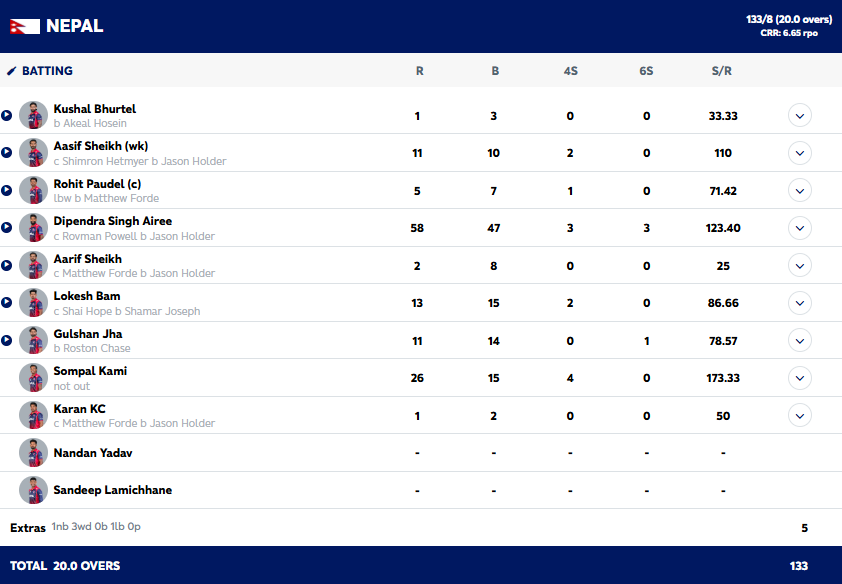Click play icon beside Gulshan Jha
The image size is (842, 584).
point(7,340)
